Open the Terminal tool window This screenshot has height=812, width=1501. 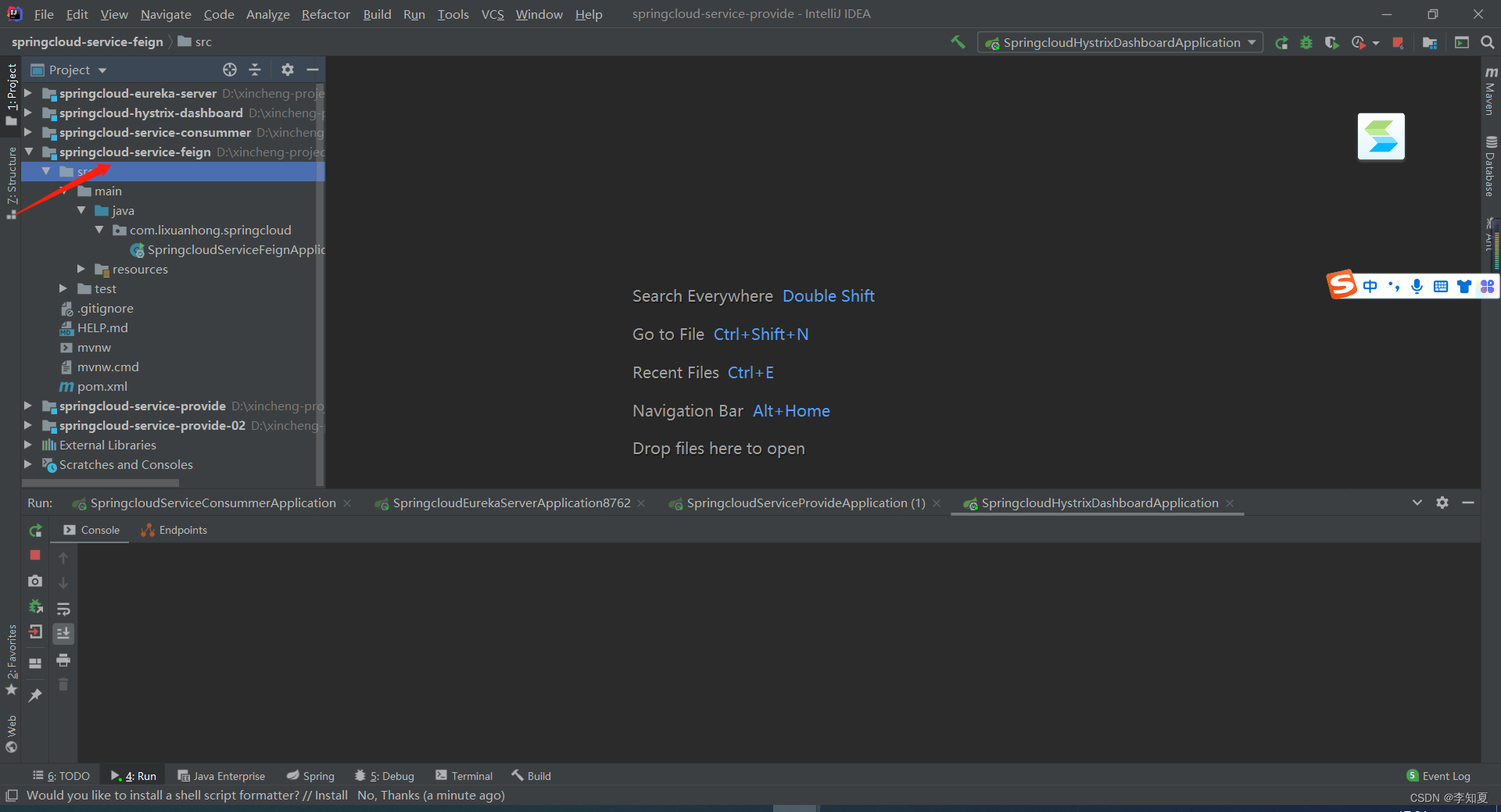click(464, 776)
